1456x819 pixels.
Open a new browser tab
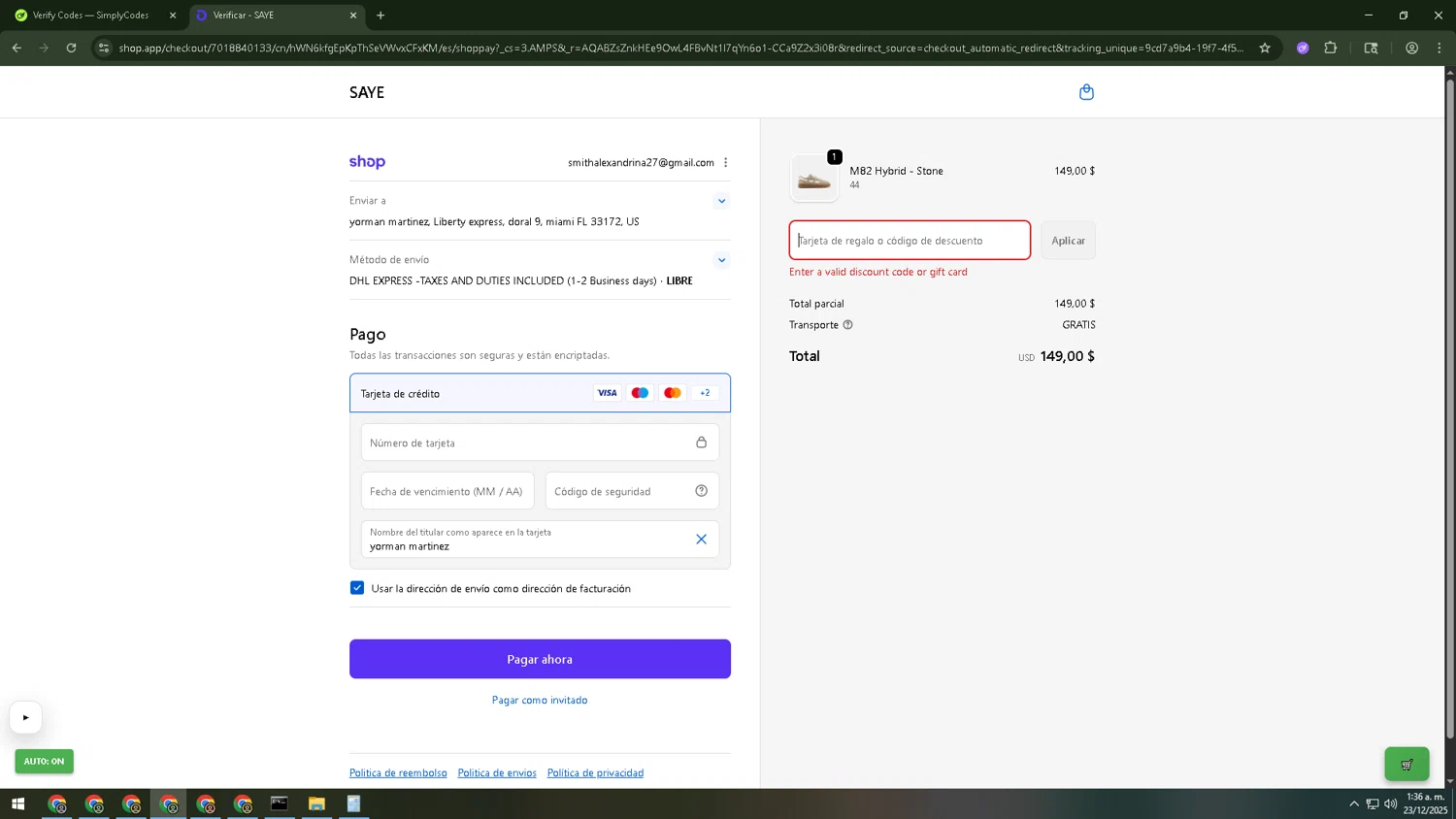(x=381, y=16)
